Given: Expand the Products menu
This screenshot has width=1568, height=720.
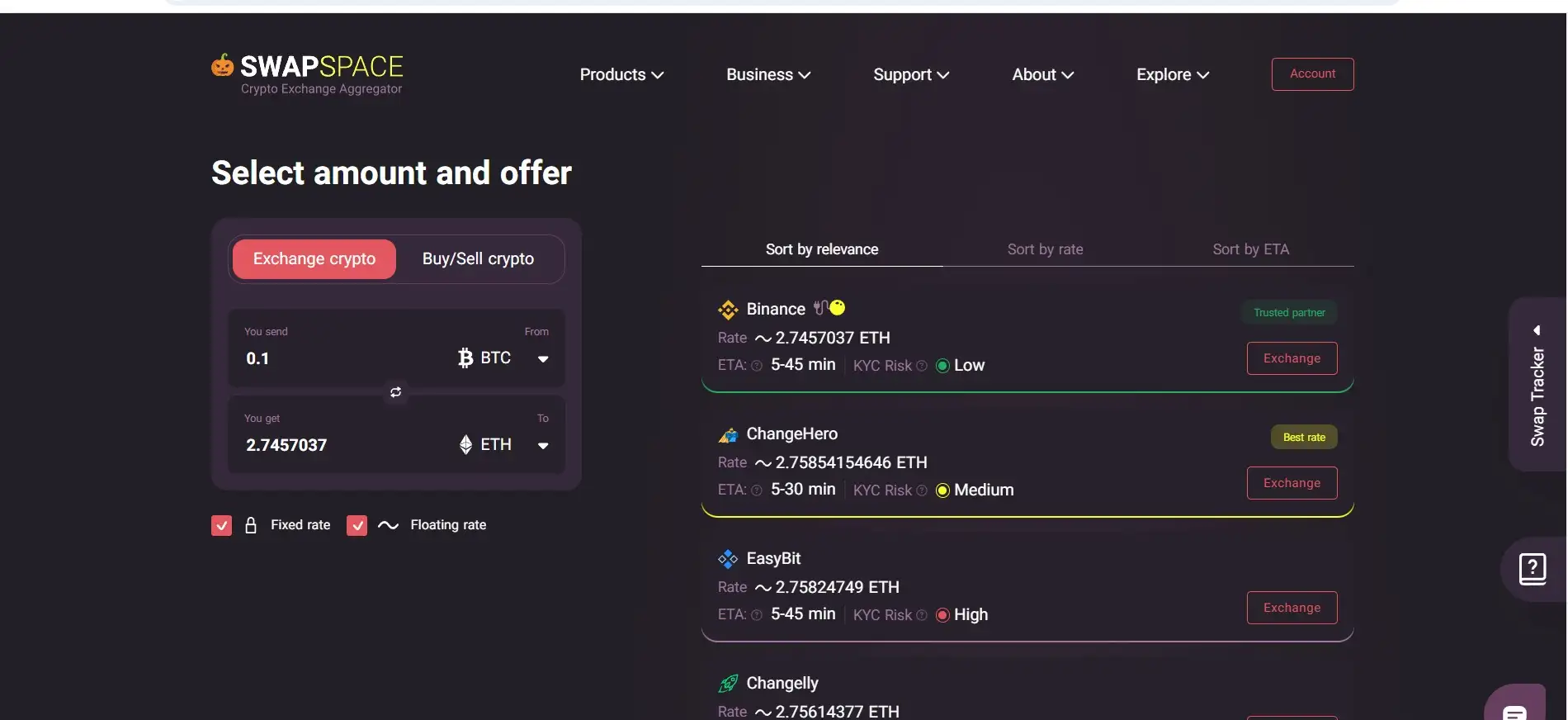Looking at the screenshot, I should (621, 75).
